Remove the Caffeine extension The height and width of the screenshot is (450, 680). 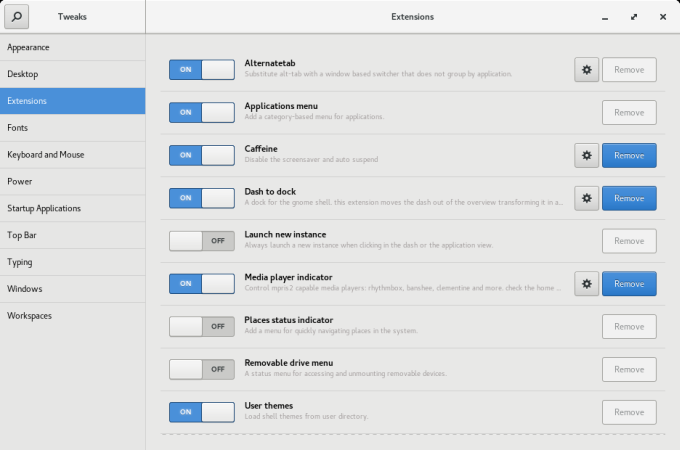pos(629,155)
